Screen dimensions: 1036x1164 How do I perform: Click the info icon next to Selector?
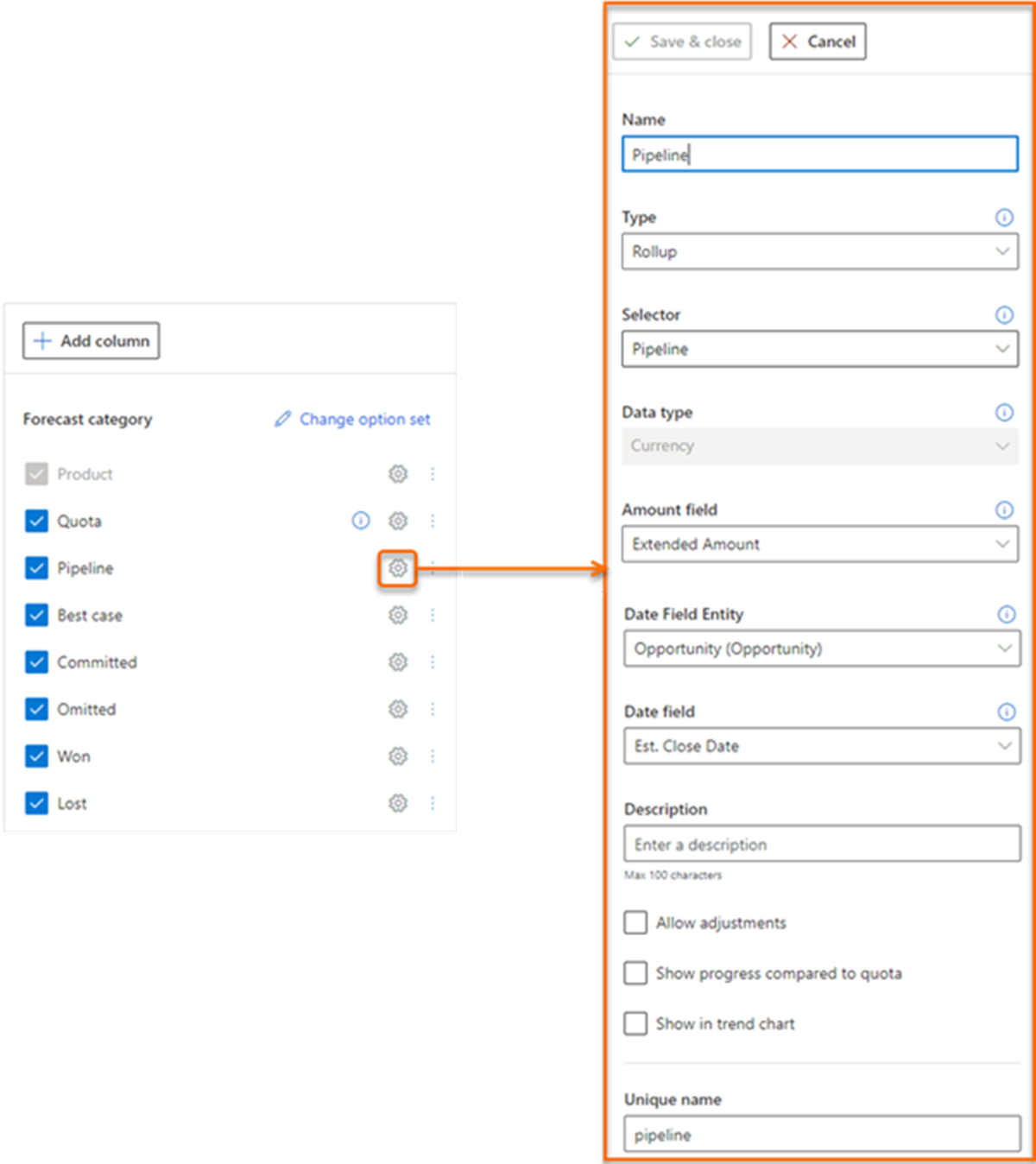[x=1004, y=314]
